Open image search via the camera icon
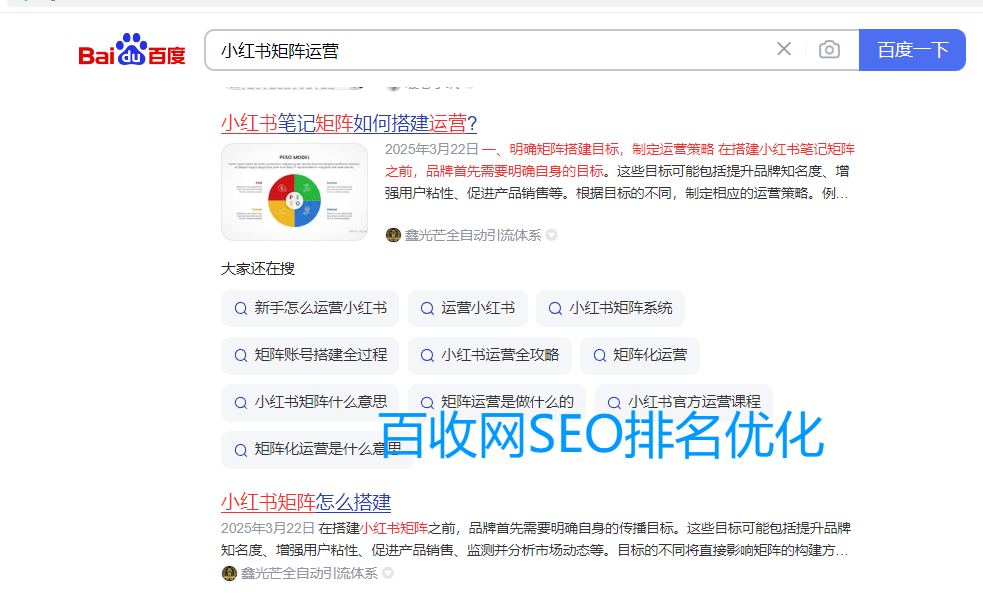Image resolution: width=983 pixels, height=600 pixels. click(x=829, y=50)
